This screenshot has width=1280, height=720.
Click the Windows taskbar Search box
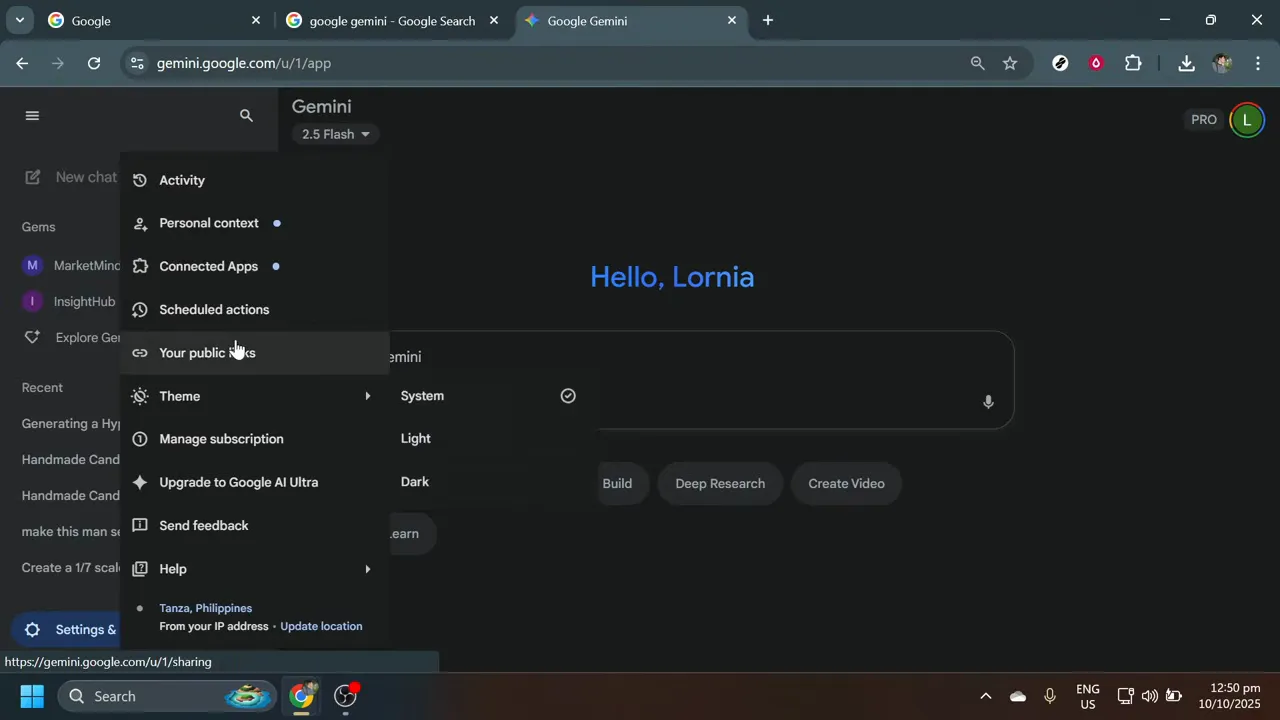pyautogui.click(x=167, y=696)
